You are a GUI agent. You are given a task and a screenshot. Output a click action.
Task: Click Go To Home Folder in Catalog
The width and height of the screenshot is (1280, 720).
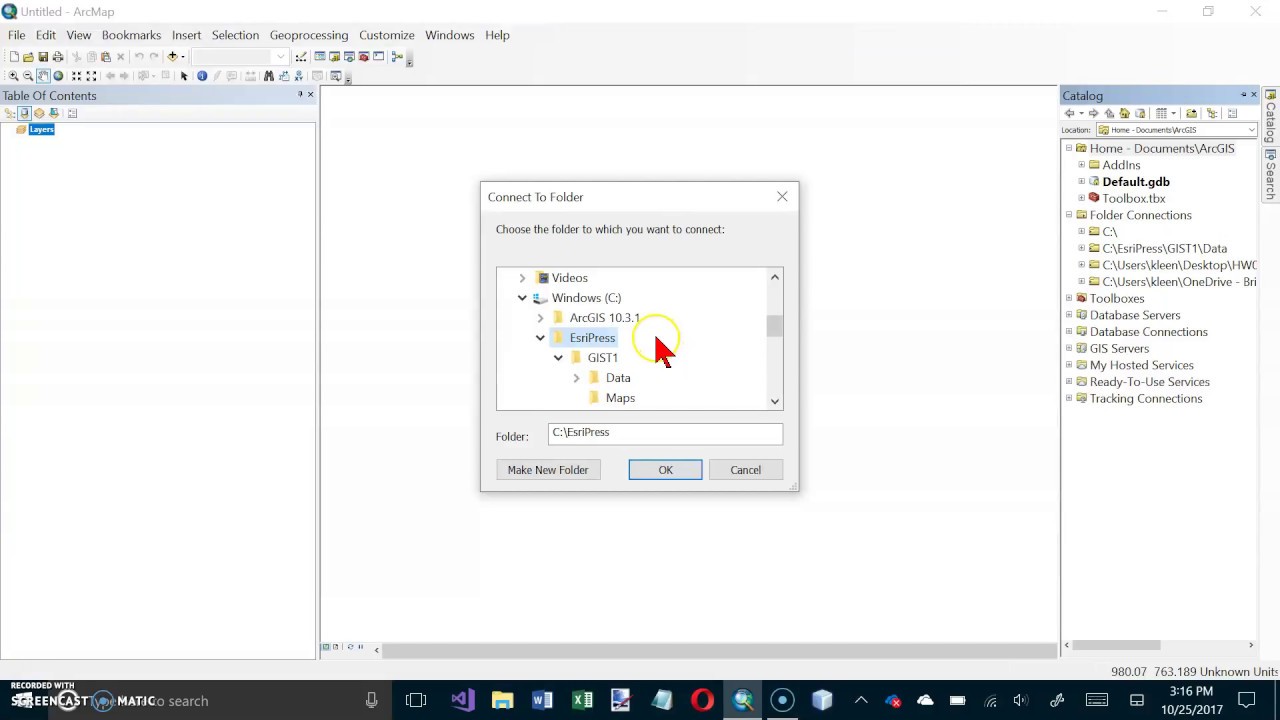pyautogui.click(x=1124, y=113)
